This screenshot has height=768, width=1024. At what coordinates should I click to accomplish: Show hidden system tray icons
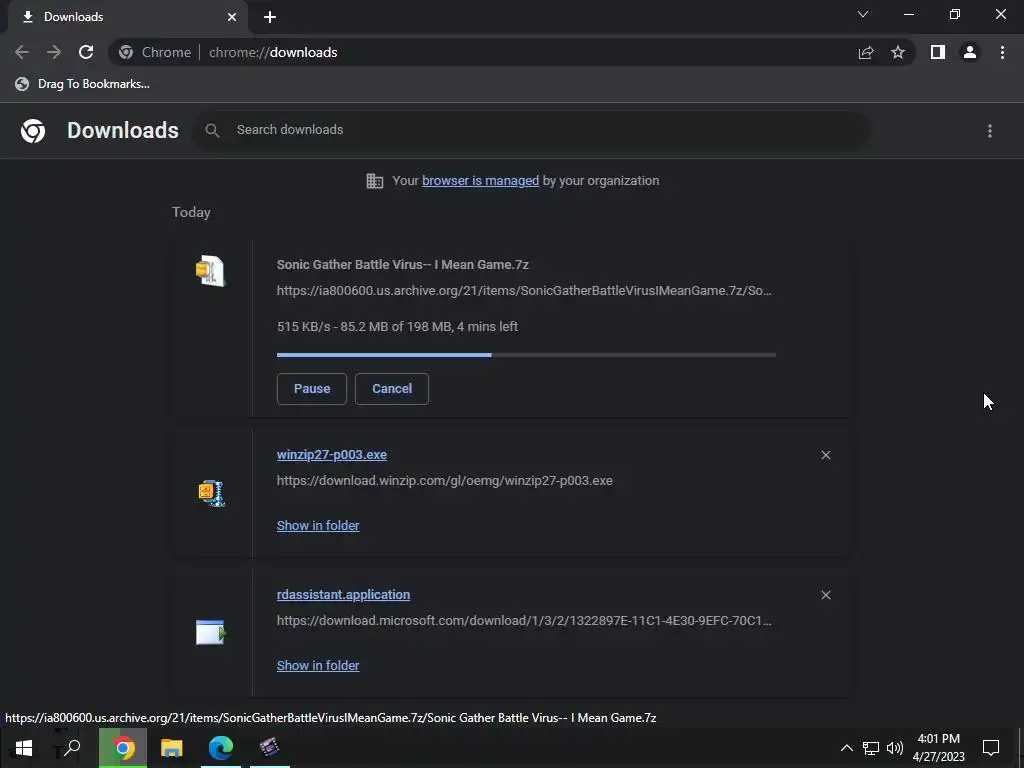pos(846,748)
